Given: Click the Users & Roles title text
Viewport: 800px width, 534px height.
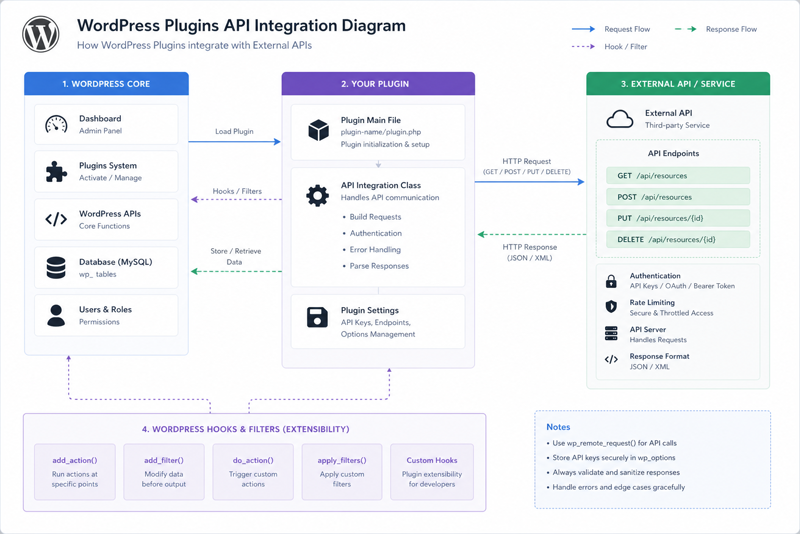Looking at the screenshot, I should tap(105, 309).
